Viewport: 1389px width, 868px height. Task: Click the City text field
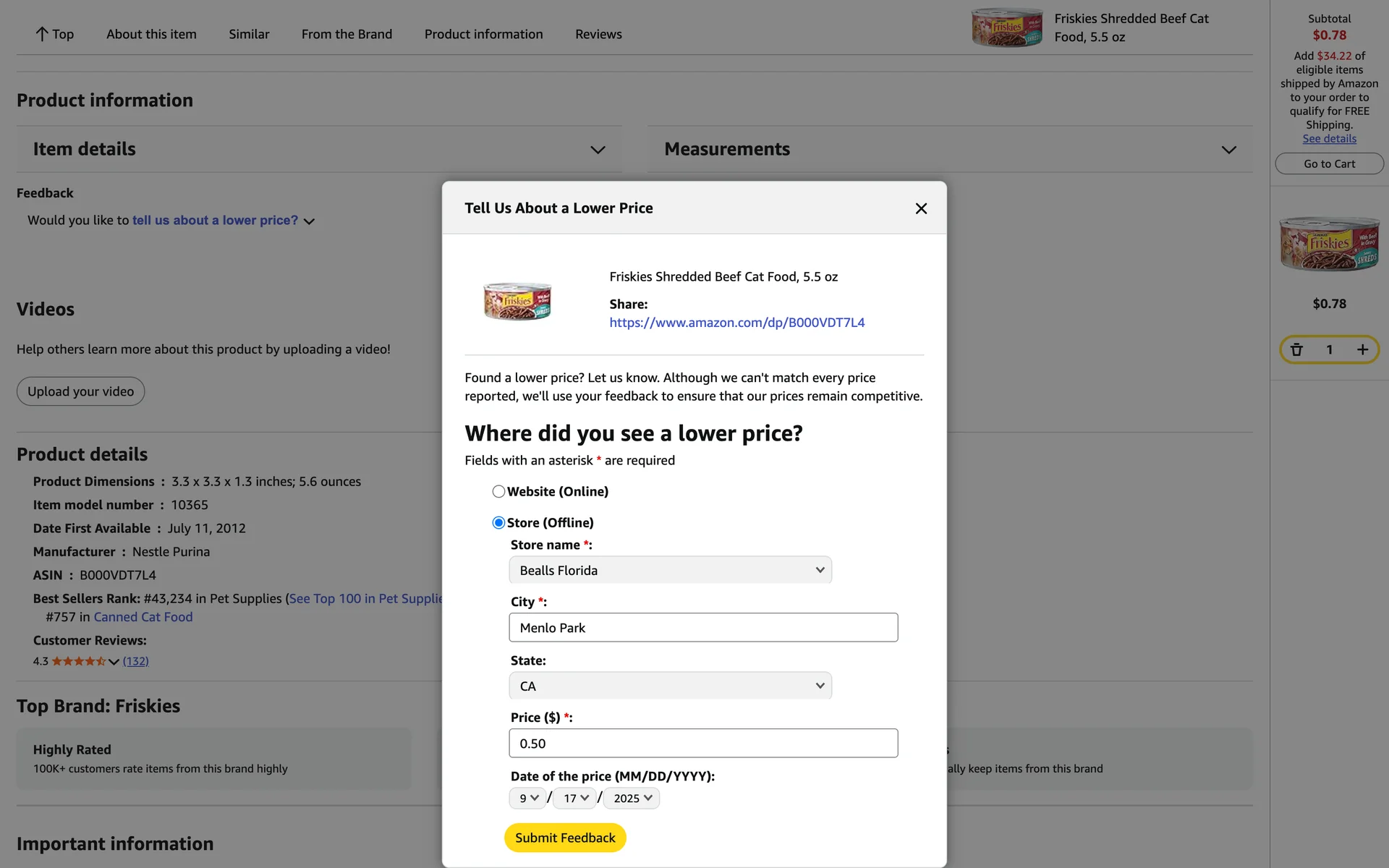[x=702, y=628]
